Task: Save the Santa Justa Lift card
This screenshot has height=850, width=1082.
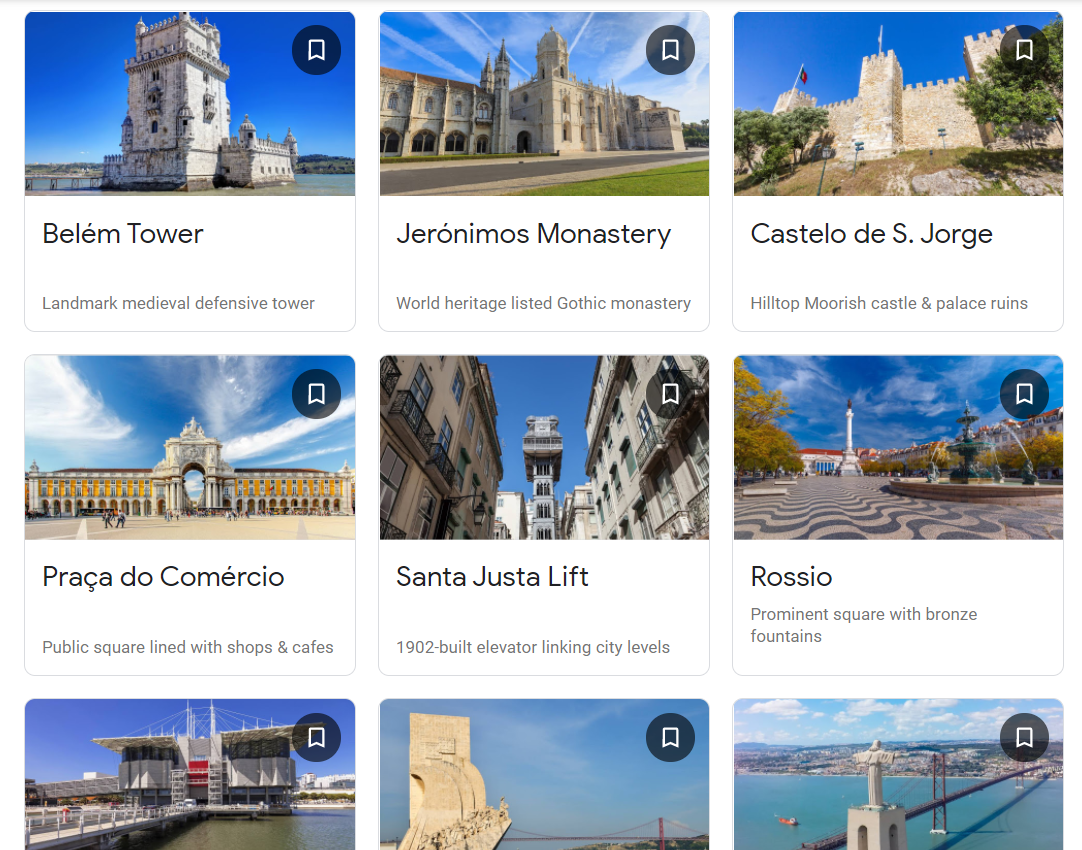Action: pyautogui.click(x=670, y=394)
